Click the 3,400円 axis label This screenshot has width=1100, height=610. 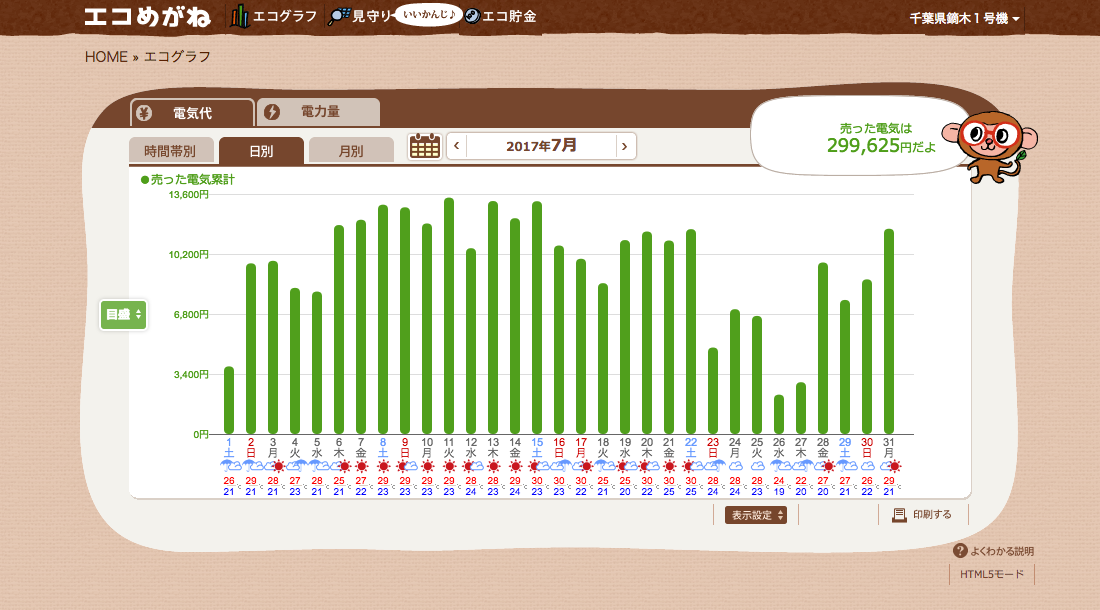(192, 374)
